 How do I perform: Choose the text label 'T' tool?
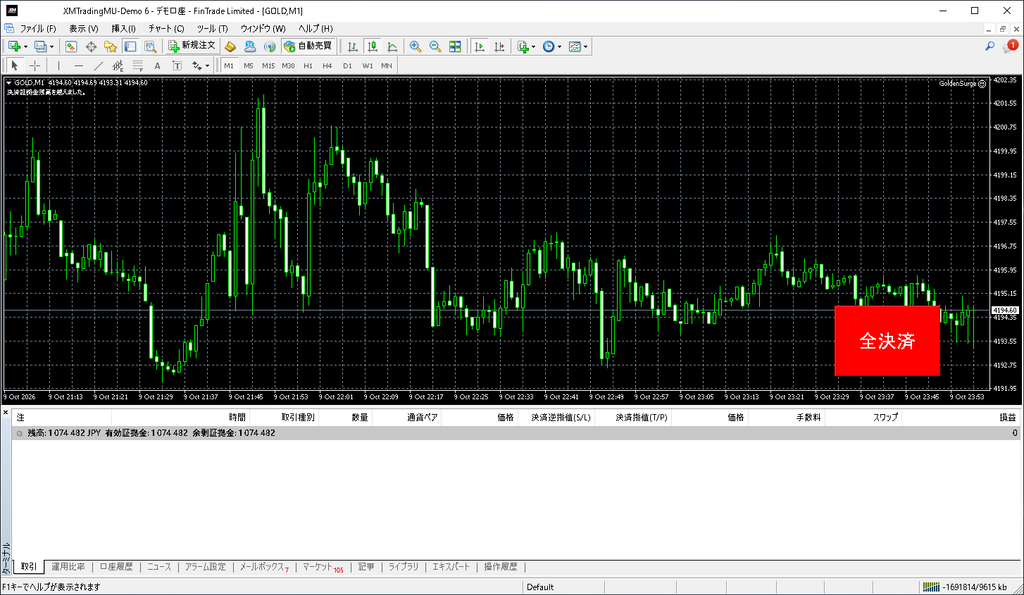tap(177, 65)
